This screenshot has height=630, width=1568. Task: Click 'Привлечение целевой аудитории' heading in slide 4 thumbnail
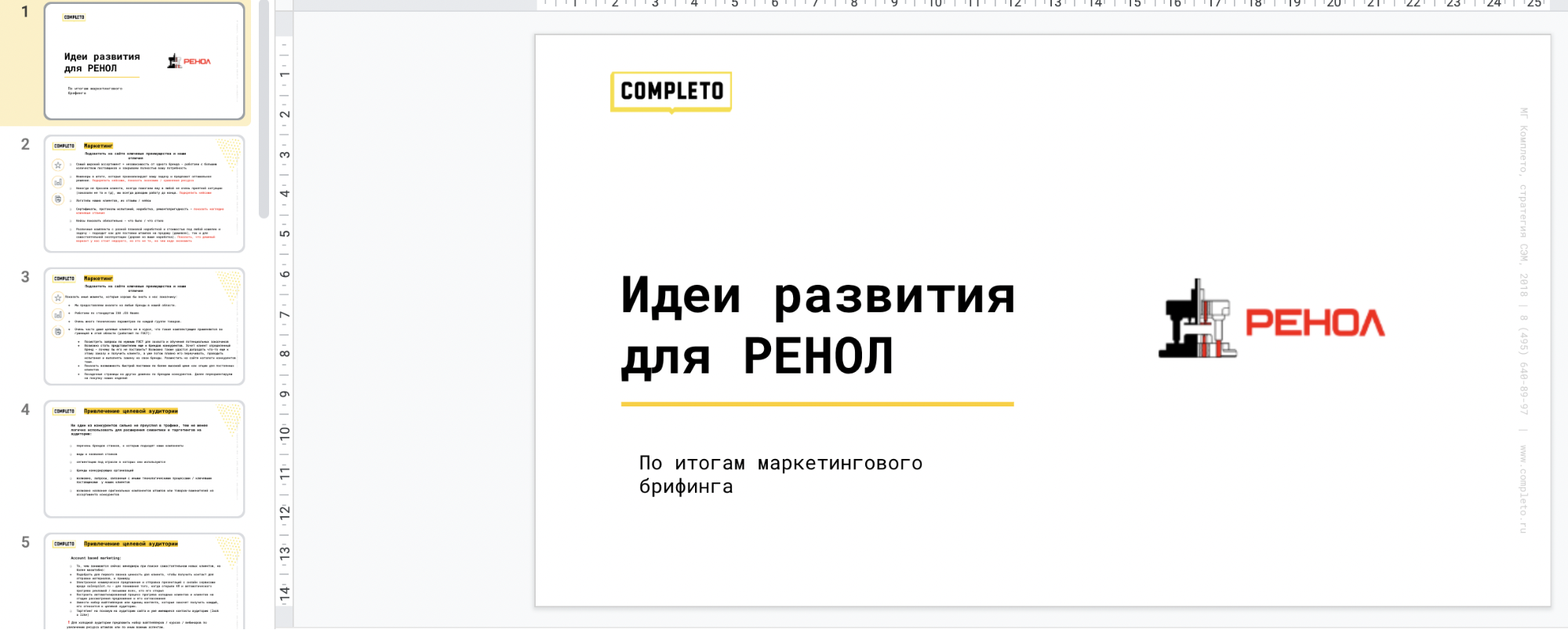(x=131, y=411)
